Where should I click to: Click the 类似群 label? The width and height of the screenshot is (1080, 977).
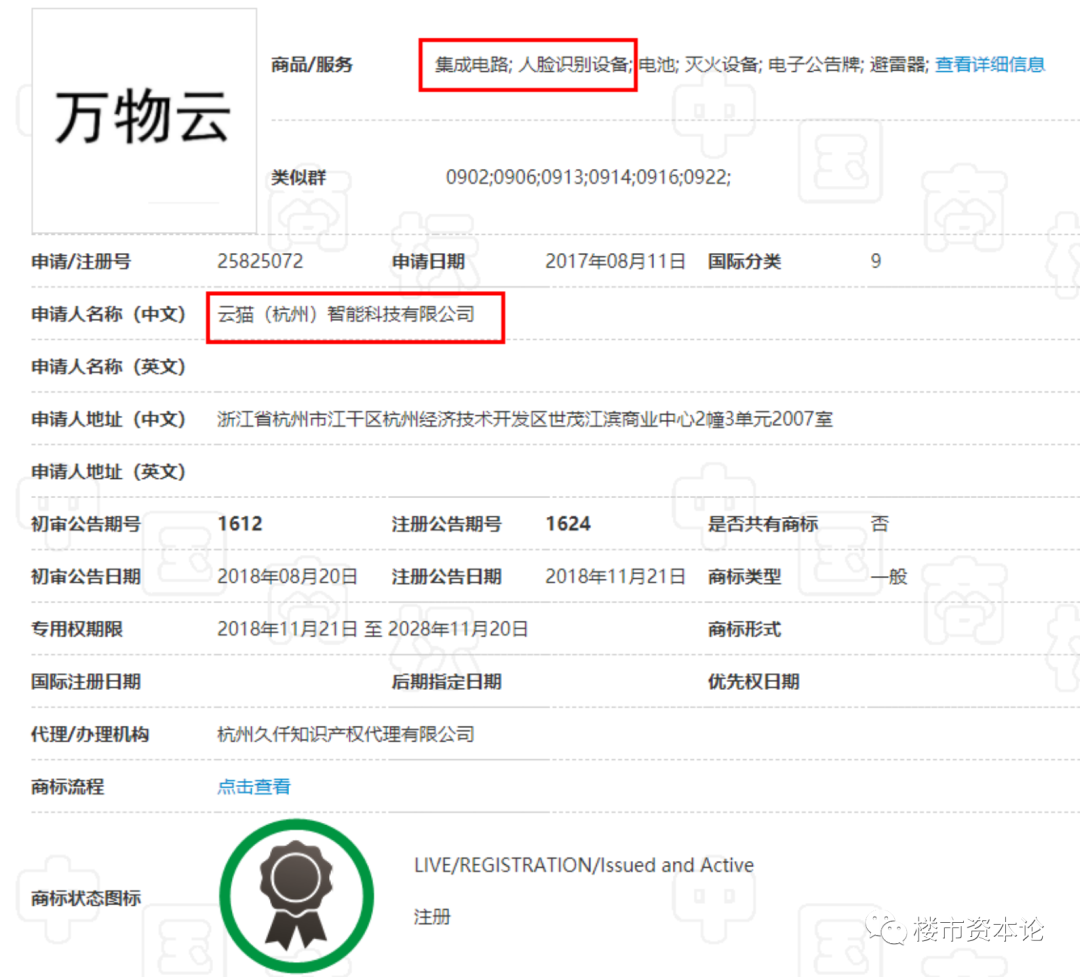[298, 177]
